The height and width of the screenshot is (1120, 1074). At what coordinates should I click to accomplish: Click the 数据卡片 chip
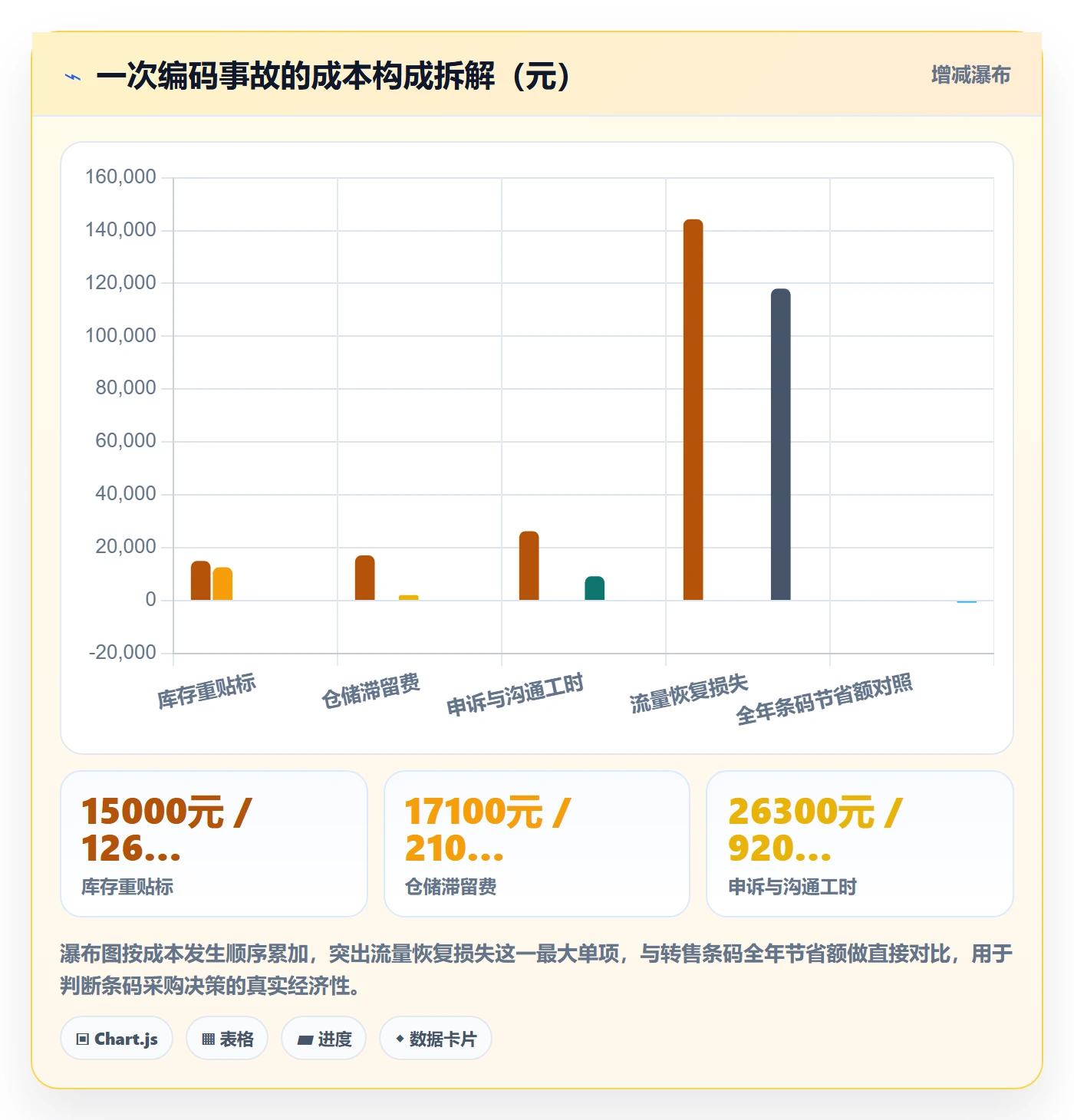[x=436, y=1039]
